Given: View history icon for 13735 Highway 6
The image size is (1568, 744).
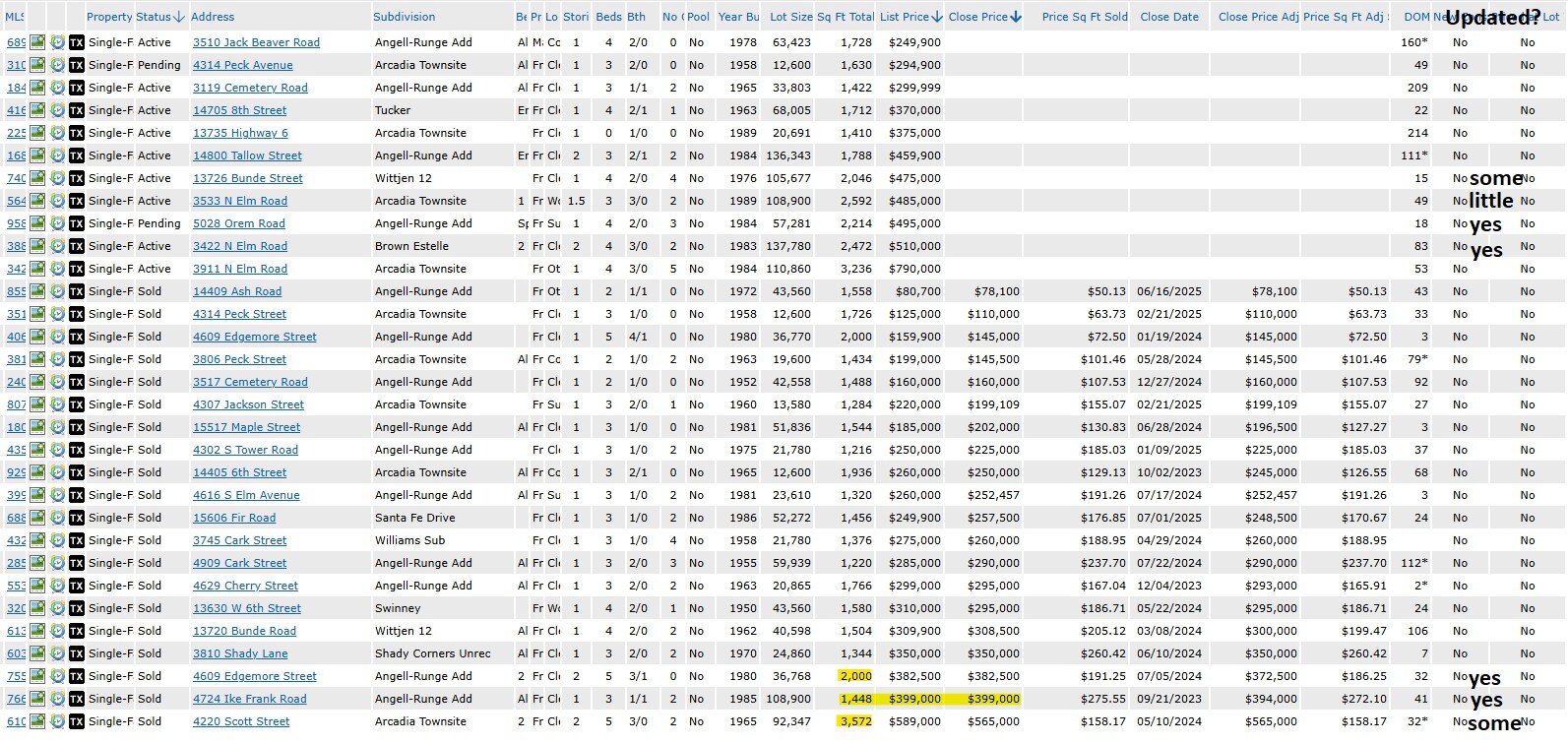Looking at the screenshot, I should (x=57, y=133).
